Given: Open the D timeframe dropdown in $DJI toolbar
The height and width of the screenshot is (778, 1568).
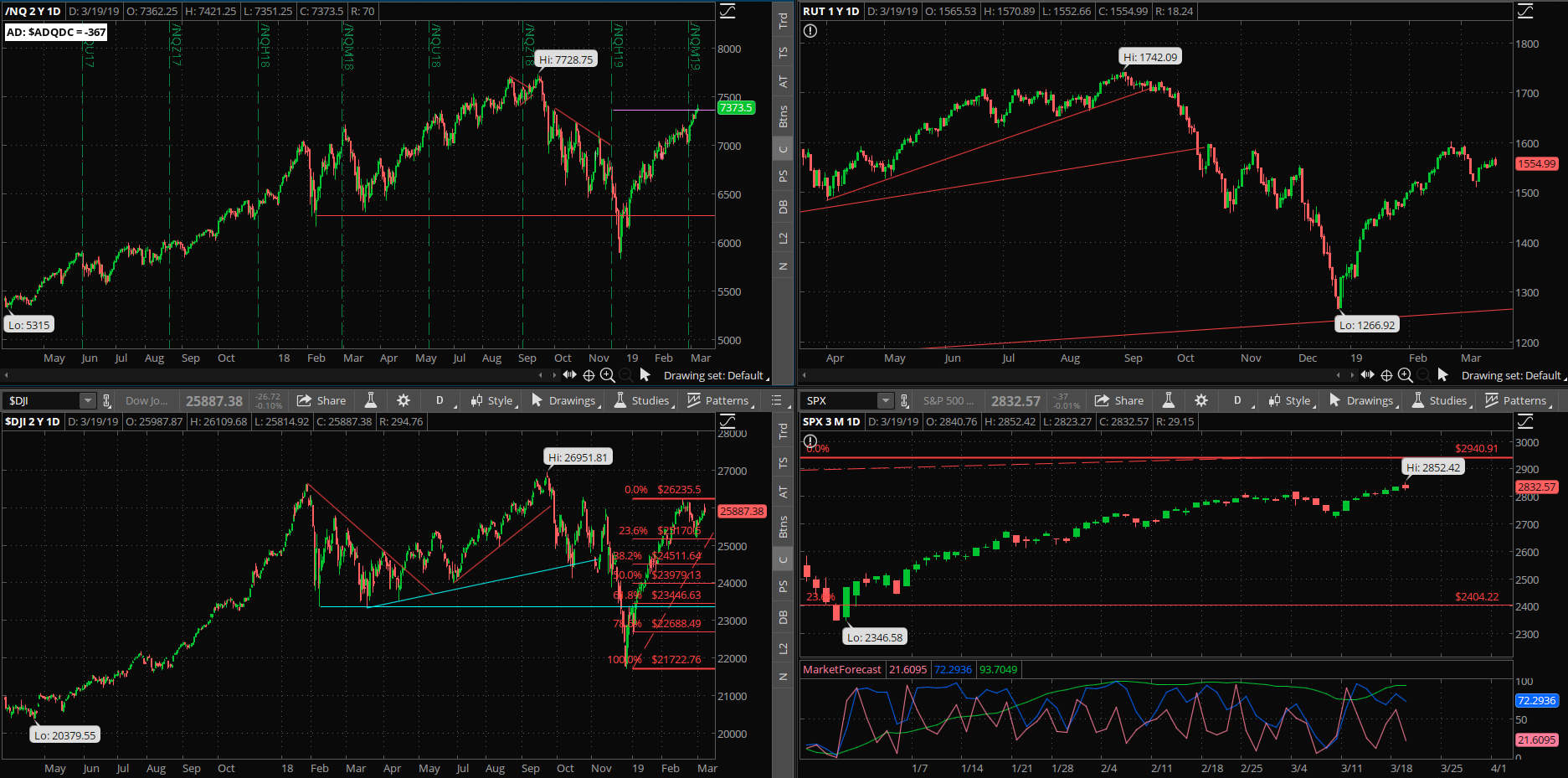Looking at the screenshot, I should [441, 400].
